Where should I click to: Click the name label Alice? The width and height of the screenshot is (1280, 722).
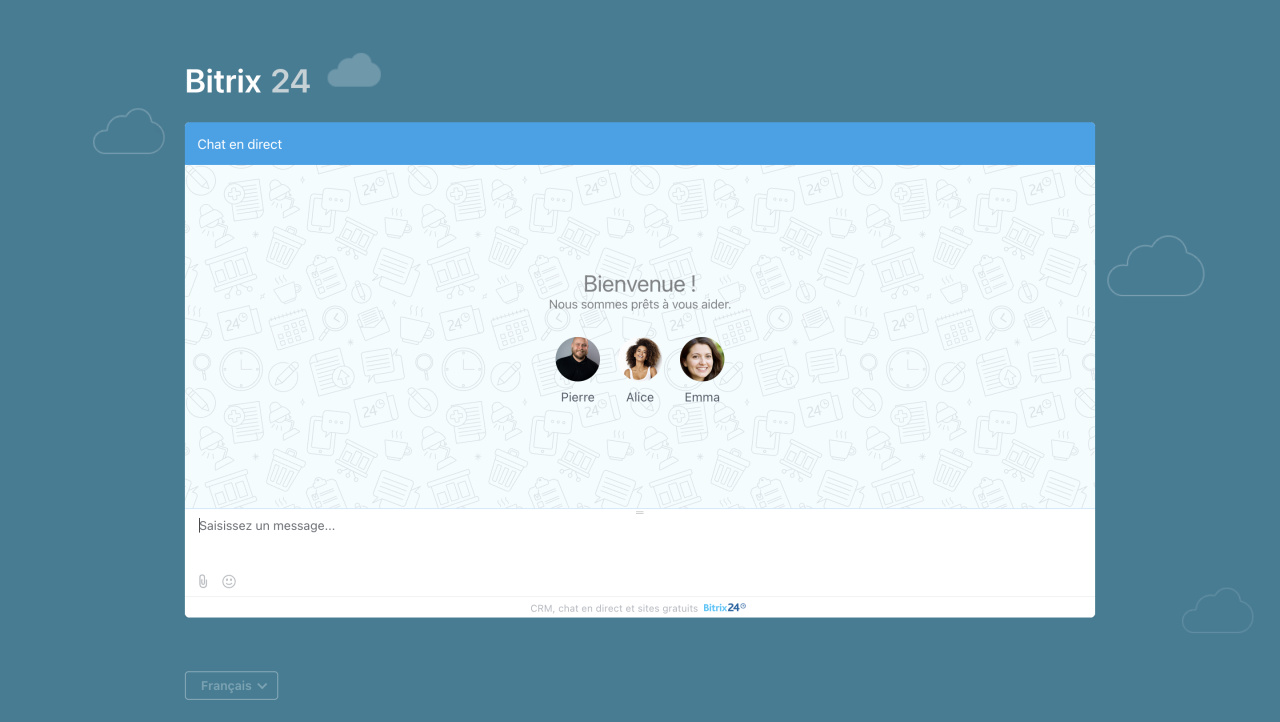[x=640, y=397]
